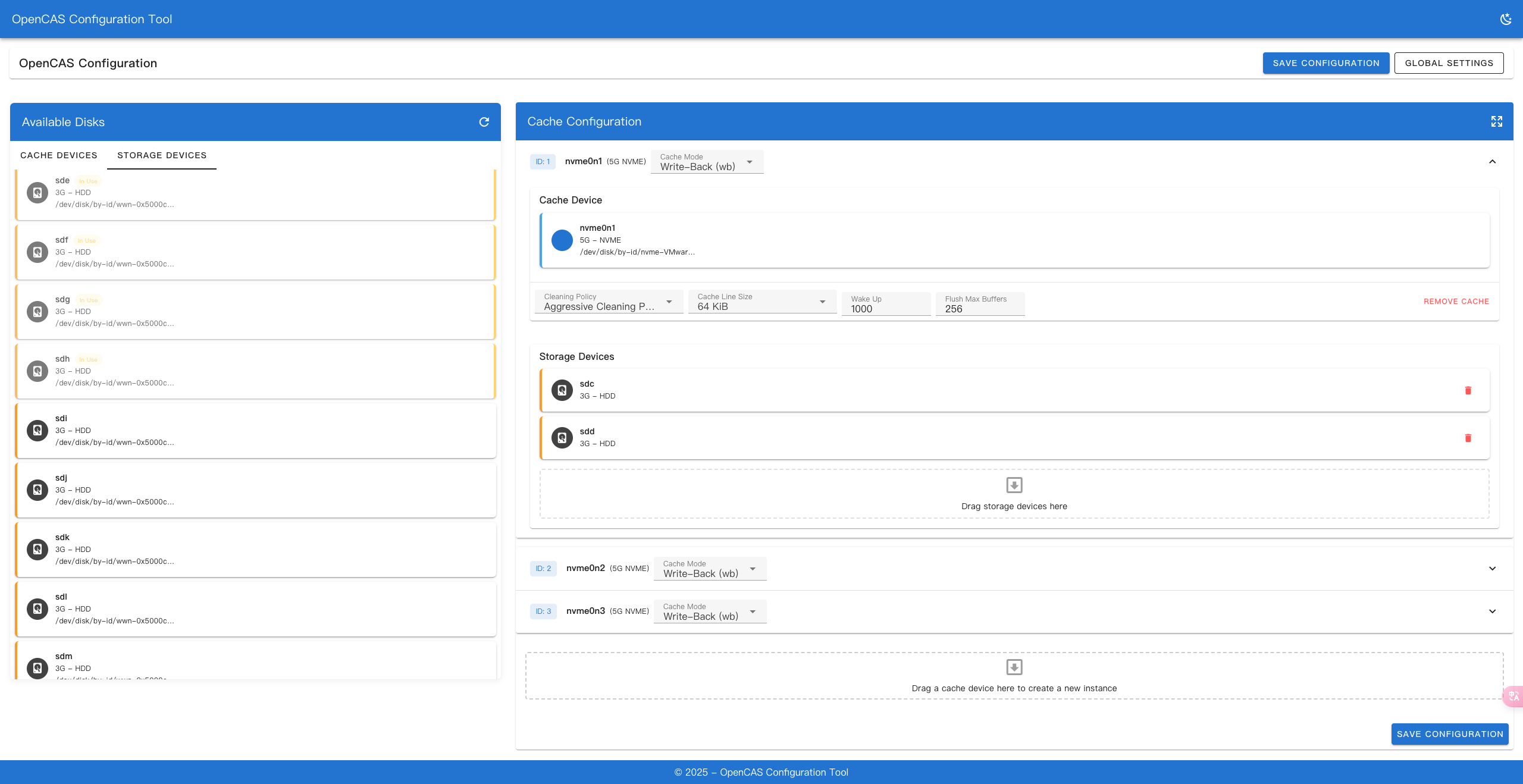
Task: Click nvme0n1 cache device blue icon
Action: tap(562, 240)
